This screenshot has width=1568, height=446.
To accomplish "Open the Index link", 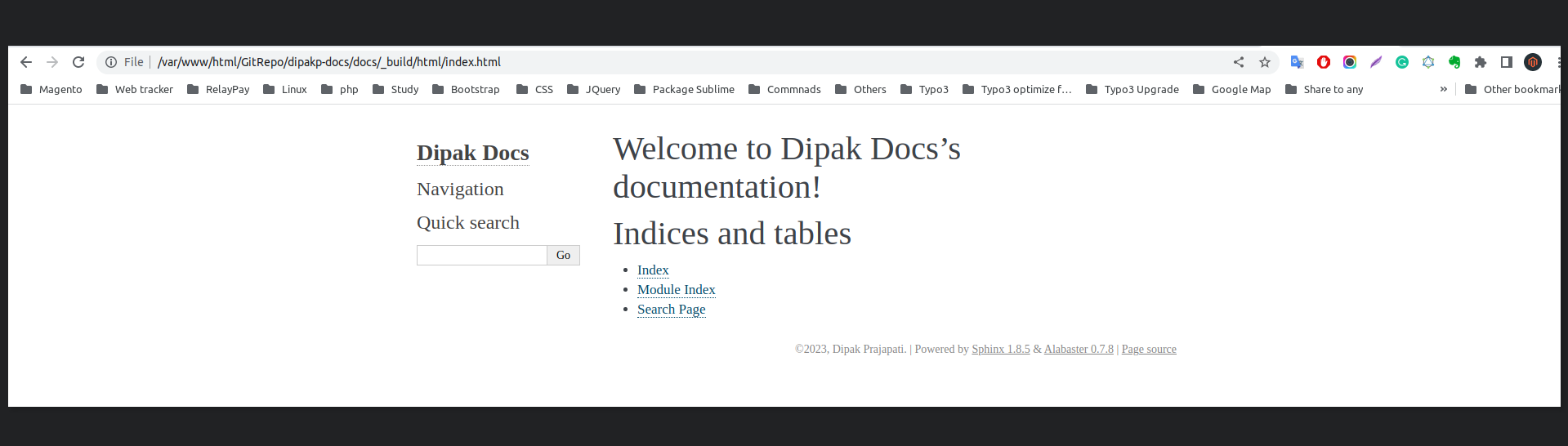I will click(x=653, y=270).
